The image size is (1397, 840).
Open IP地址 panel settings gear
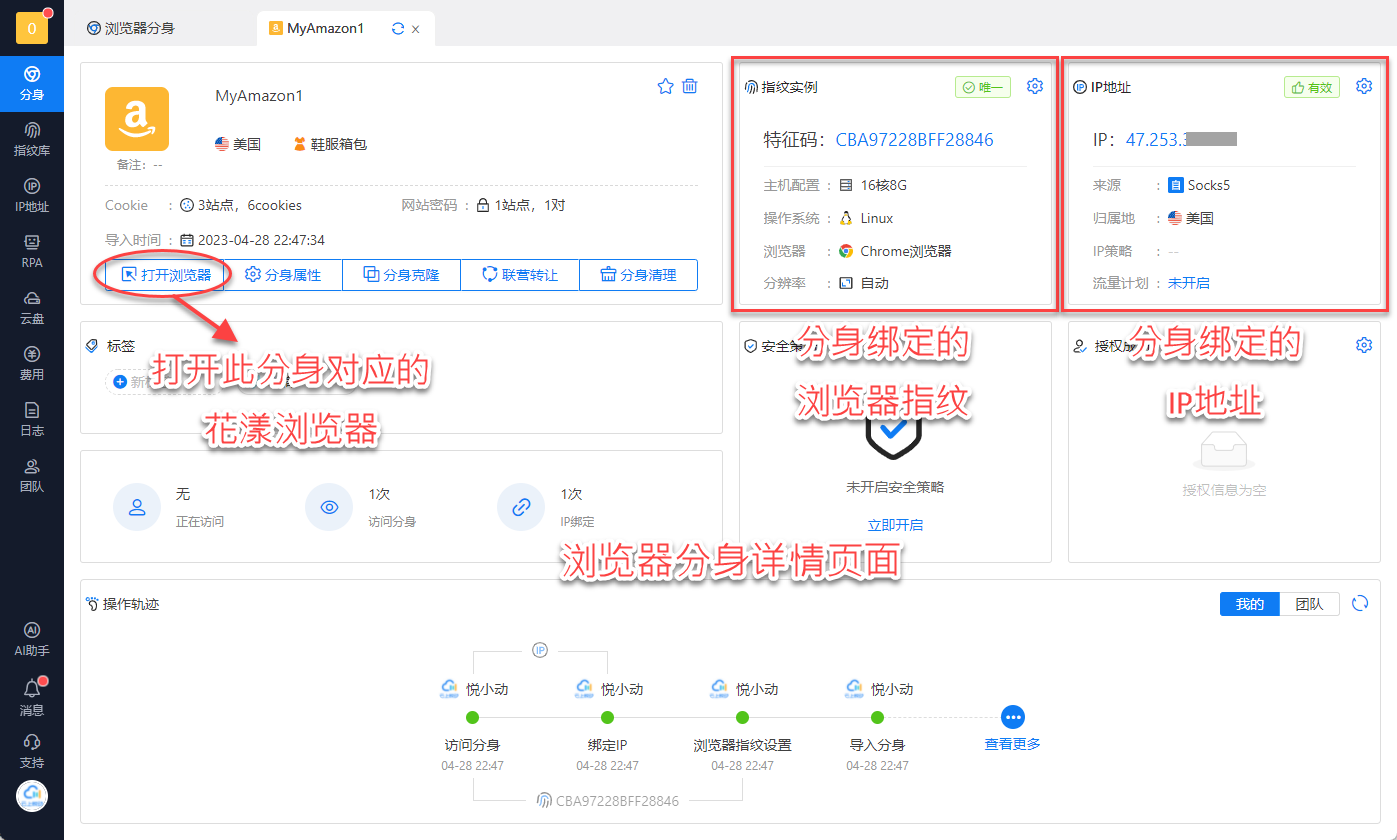coord(1364,86)
